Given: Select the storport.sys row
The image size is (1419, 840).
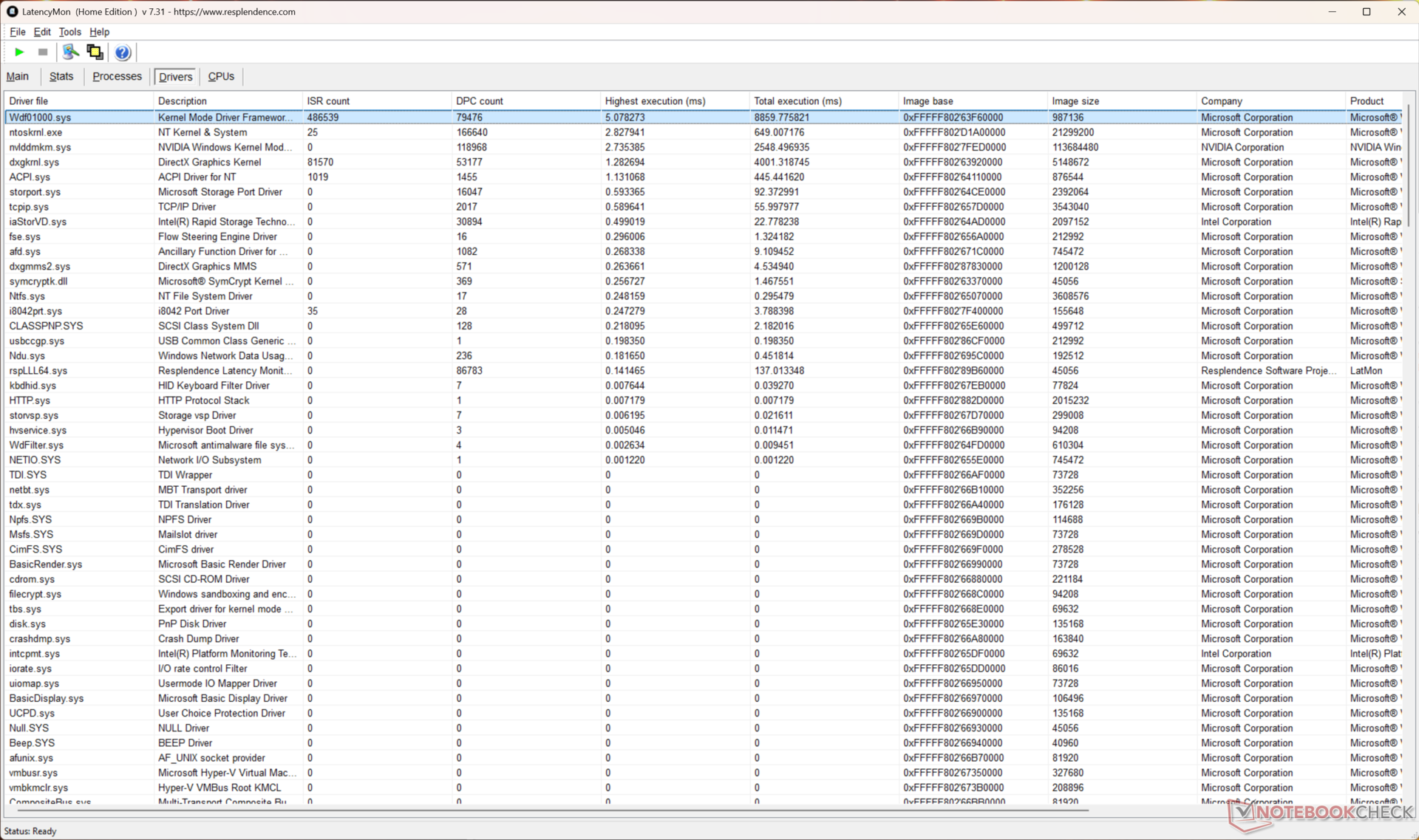Looking at the screenshot, I should tap(704, 192).
